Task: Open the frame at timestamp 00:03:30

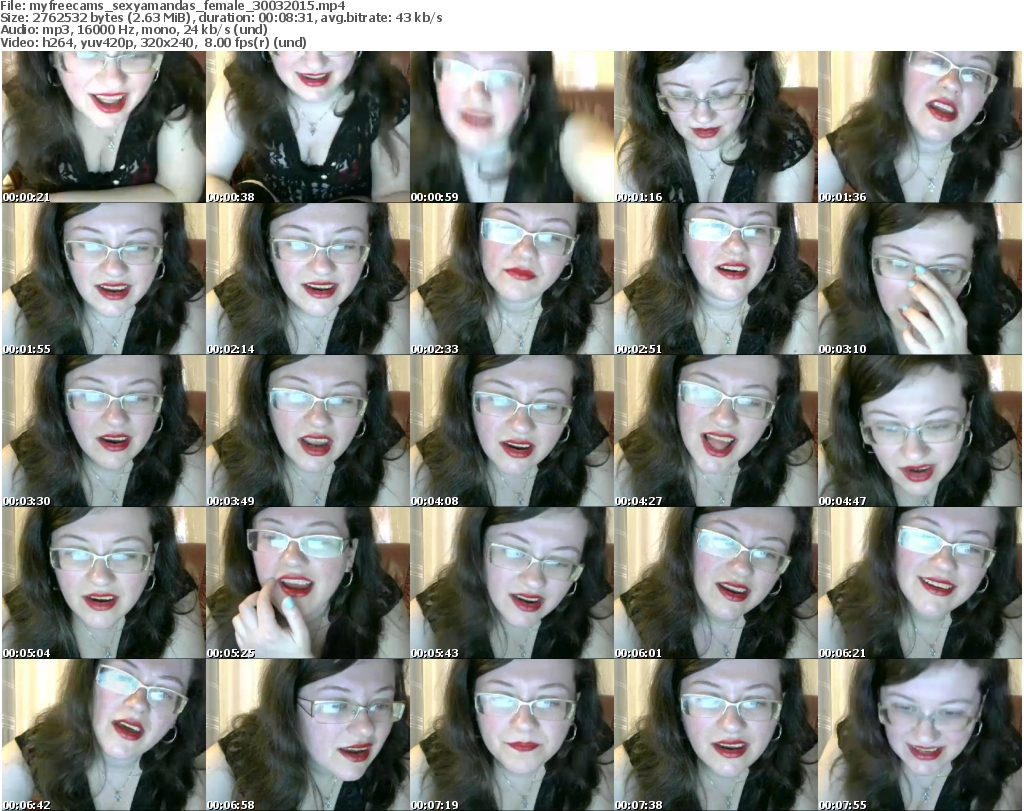Action: point(104,431)
